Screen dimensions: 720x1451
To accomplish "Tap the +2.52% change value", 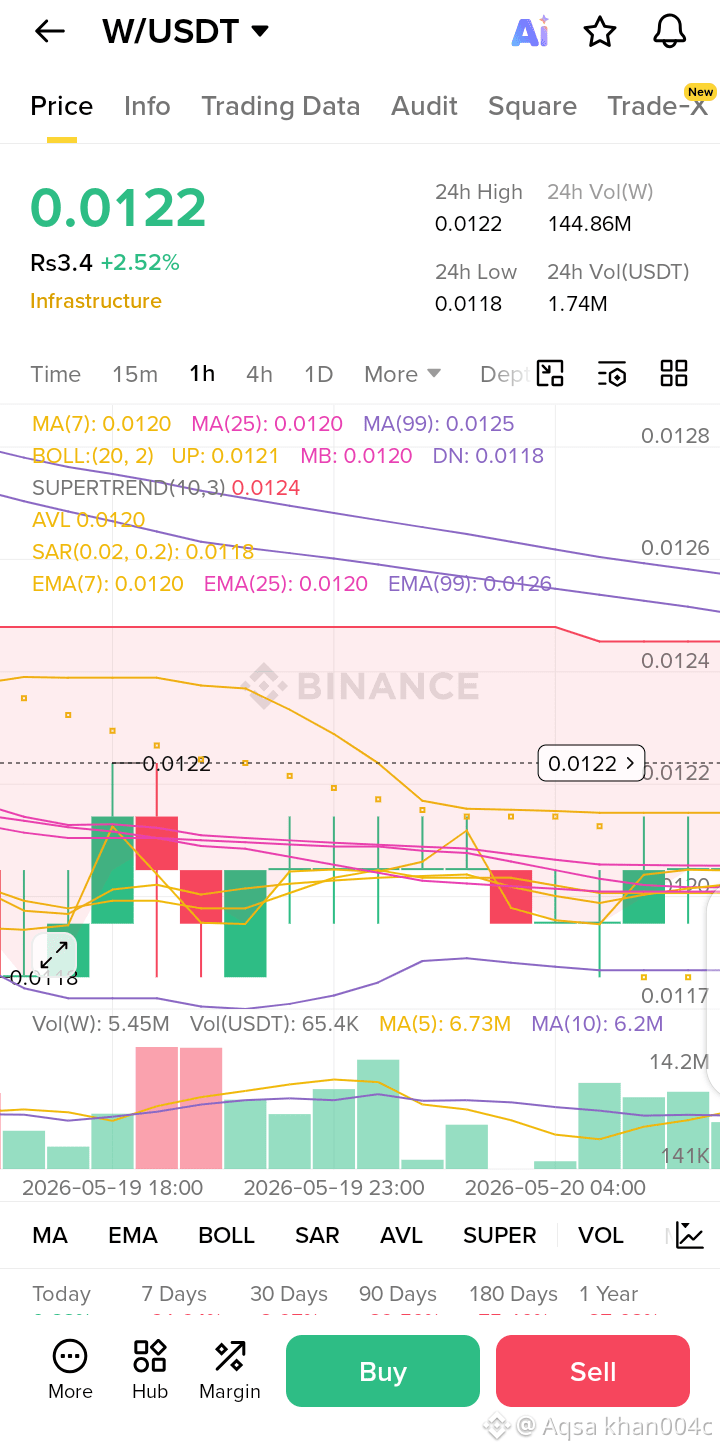I will [x=140, y=263].
